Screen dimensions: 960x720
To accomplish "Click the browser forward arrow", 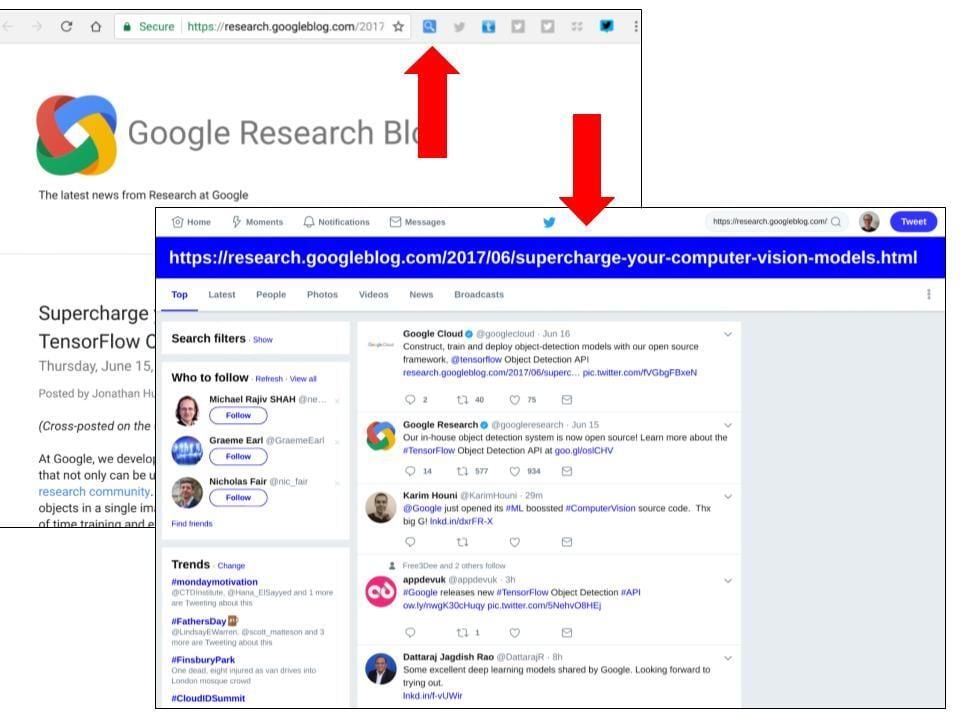I will point(37,26).
